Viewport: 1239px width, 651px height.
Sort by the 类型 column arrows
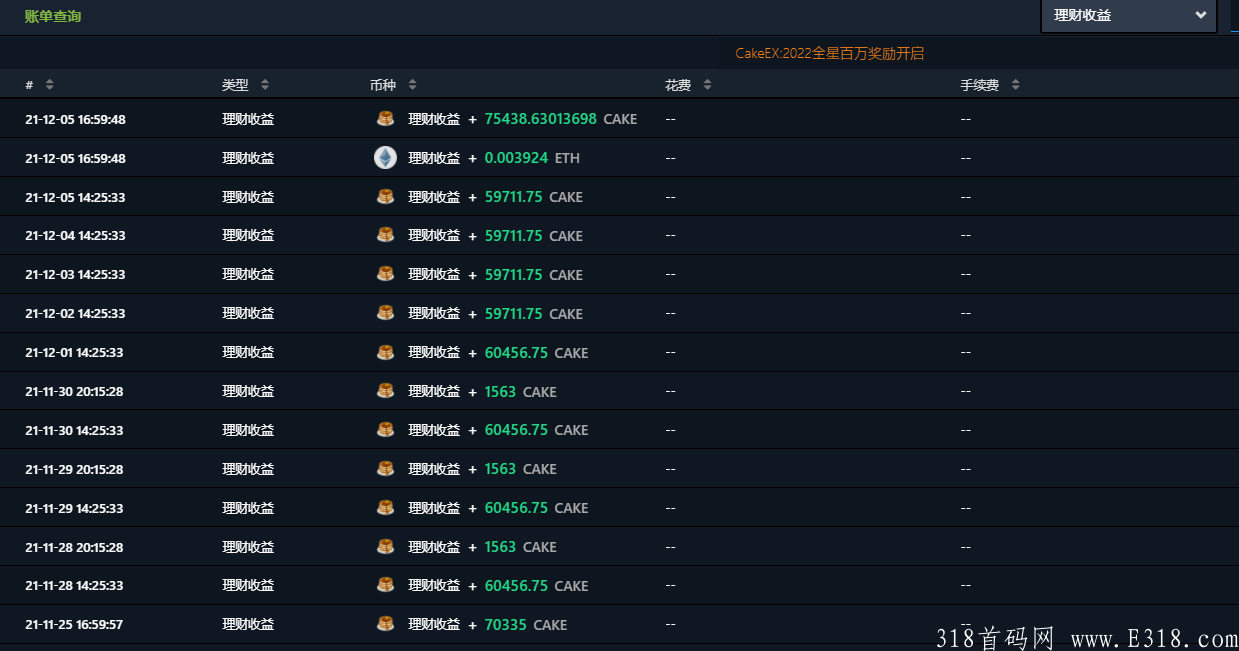pyautogui.click(x=265, y=85)
